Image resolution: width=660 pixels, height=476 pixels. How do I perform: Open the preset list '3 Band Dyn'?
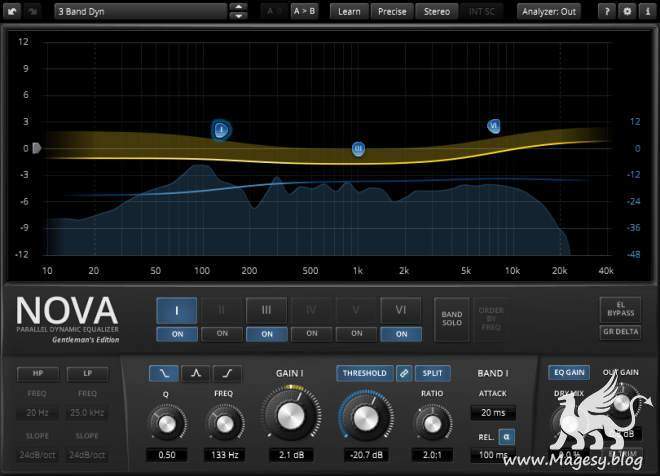click(x=140, y=12)
